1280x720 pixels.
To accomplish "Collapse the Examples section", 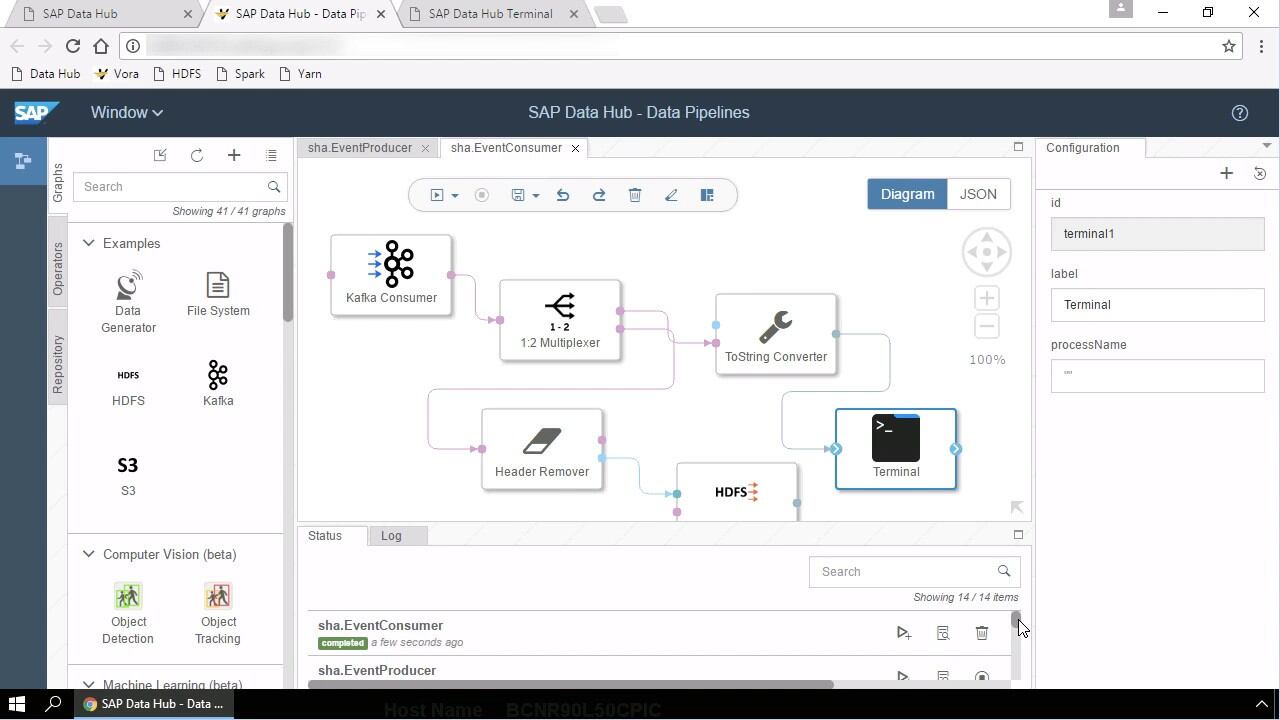I will tap(88, 243).
